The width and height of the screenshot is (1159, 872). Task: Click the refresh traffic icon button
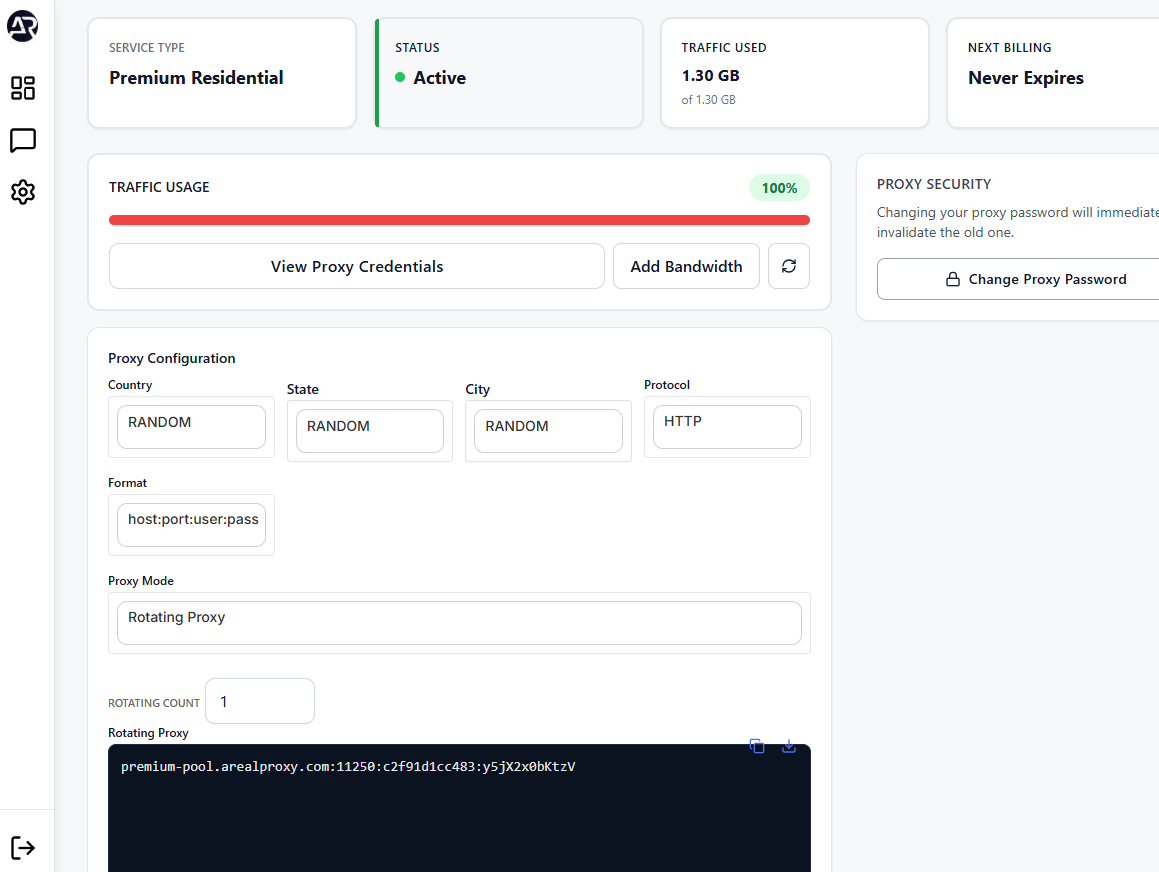click(x=789, y=266)
